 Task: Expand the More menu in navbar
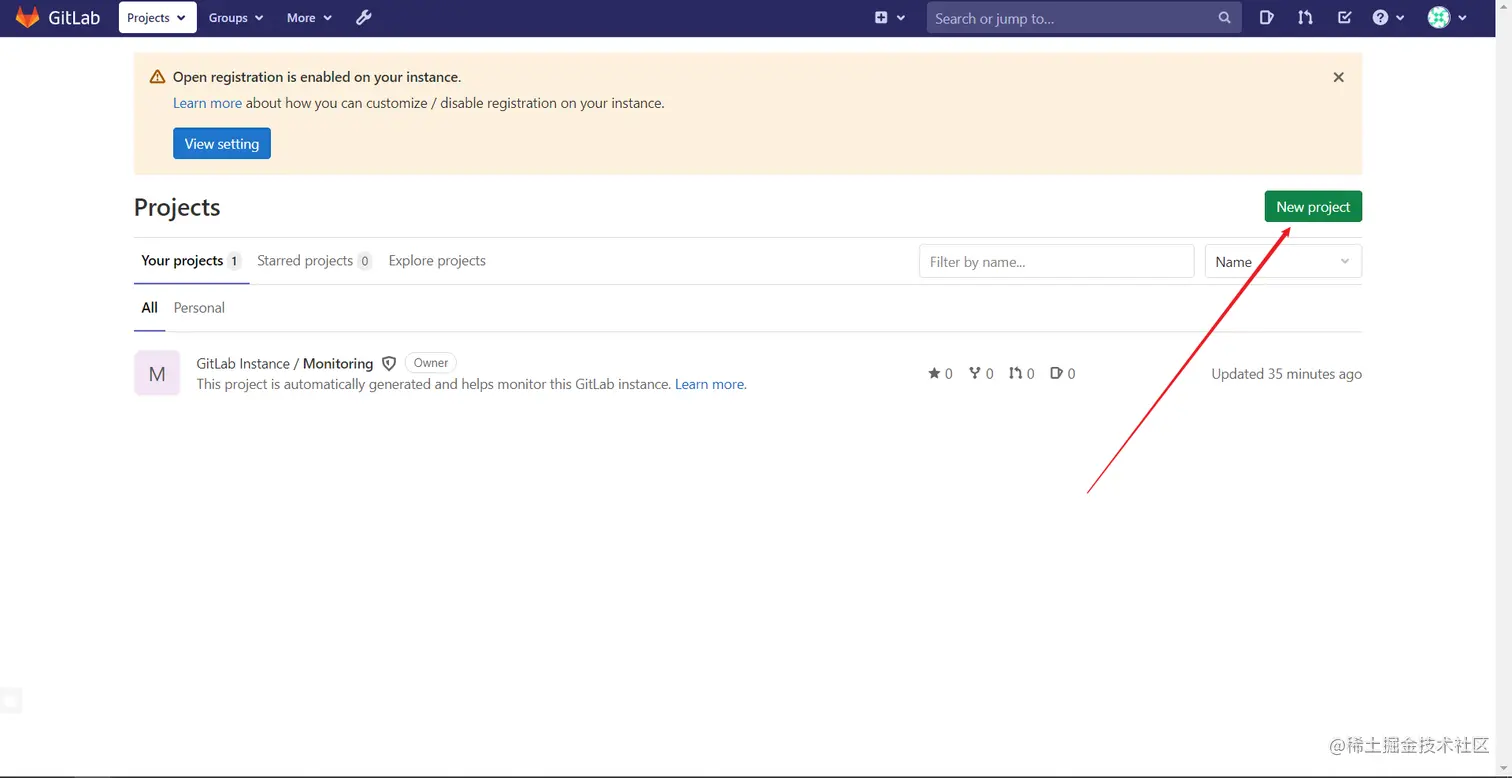(309, 18)
